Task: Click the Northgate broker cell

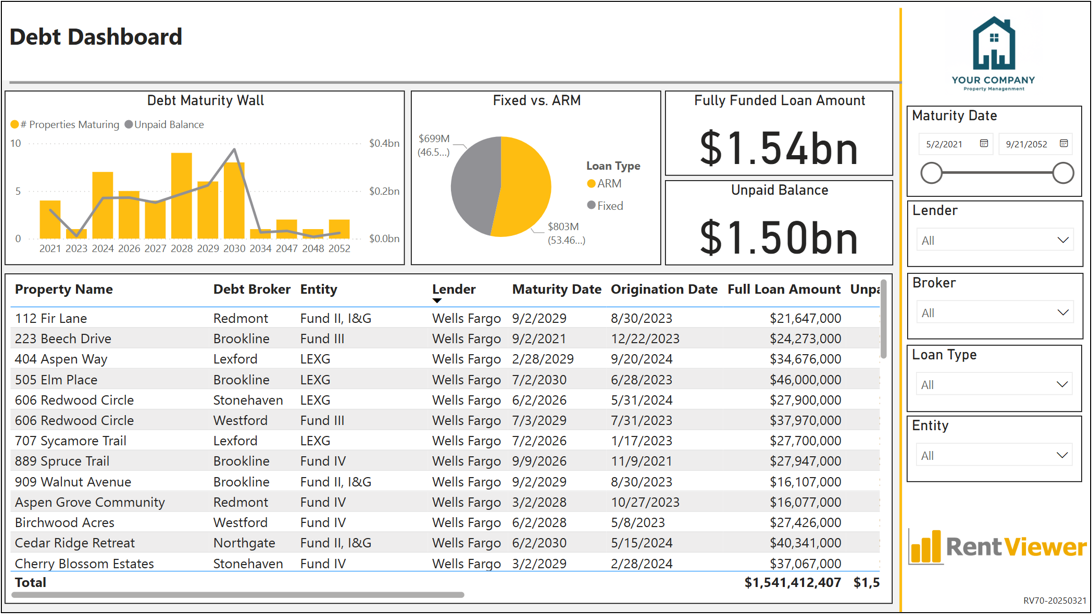Action: coord(244,543)
